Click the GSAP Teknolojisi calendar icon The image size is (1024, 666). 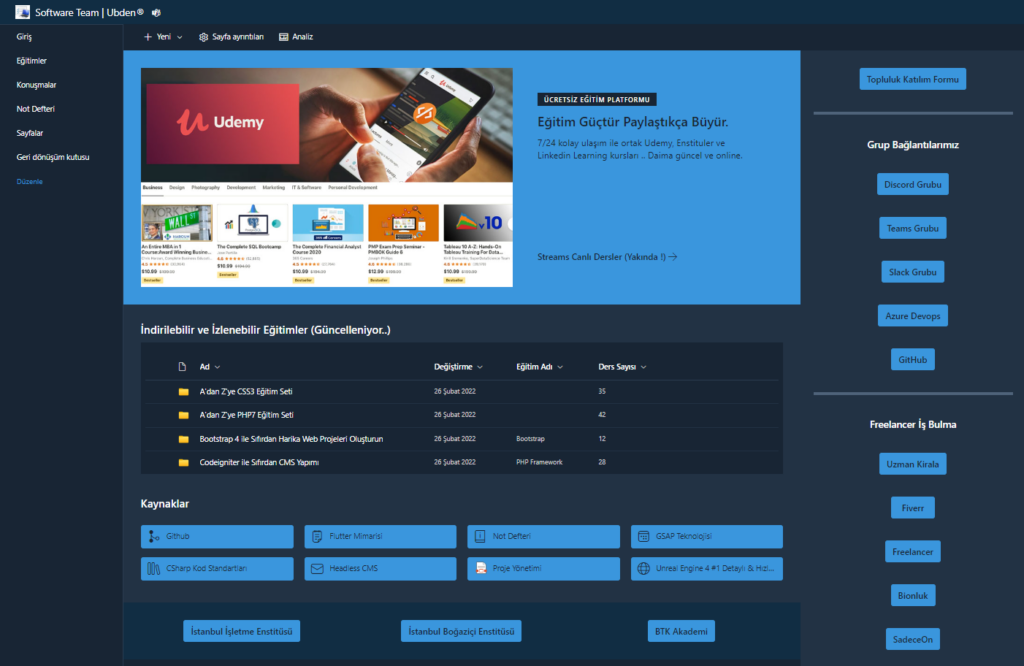(643, 536)
